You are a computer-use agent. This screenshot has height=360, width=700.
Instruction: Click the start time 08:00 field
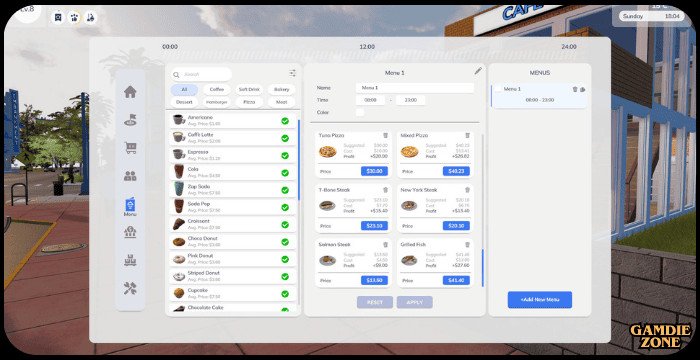coord(371,100)
